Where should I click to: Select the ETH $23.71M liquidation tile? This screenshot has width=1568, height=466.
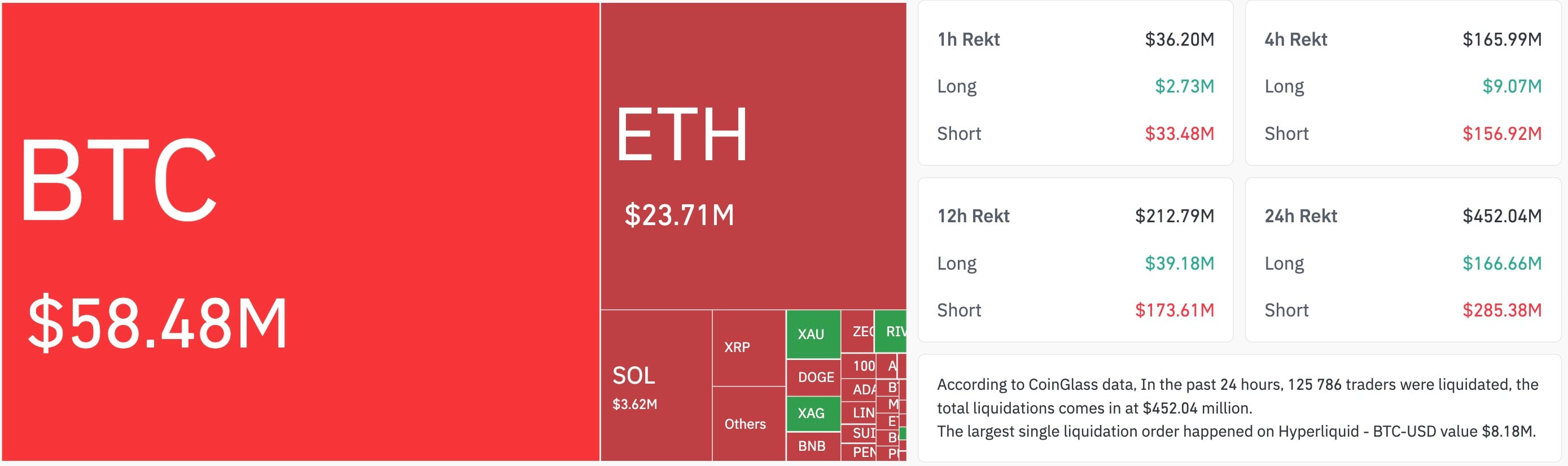pyautogui.click(x=753, y=156)
